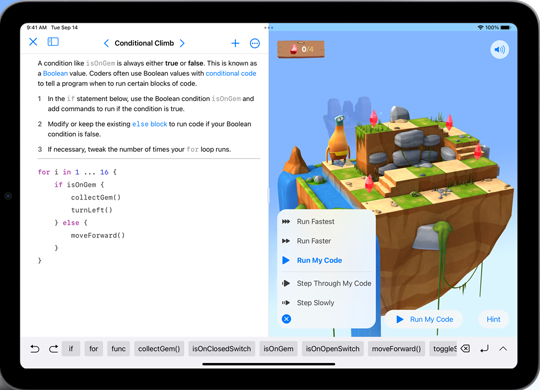Place cursor on turnLeft() code line
Viewport: 540px width, 390px height.
(x=92, y=210)
